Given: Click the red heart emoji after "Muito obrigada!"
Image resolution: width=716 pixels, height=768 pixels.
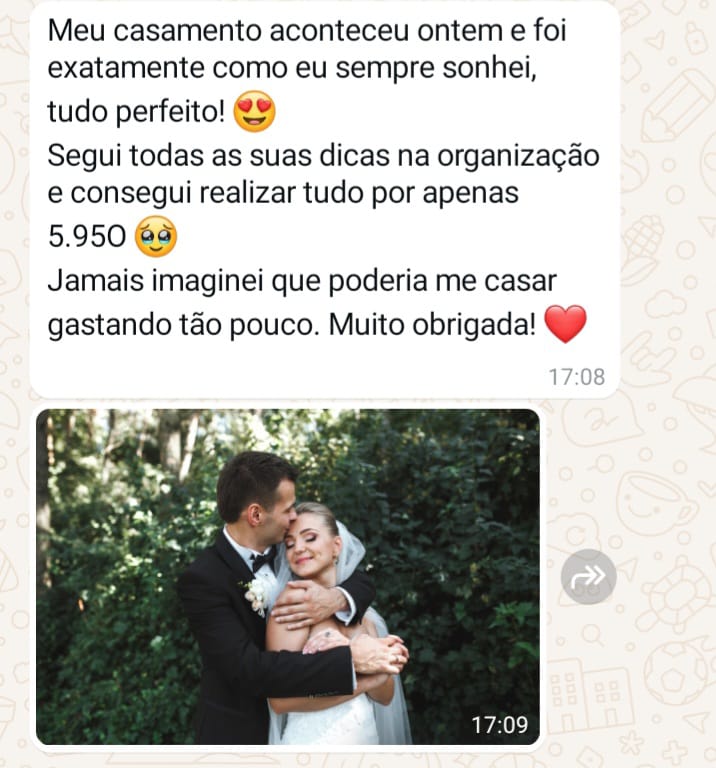Looking at the screenshot, I should 565,324.
